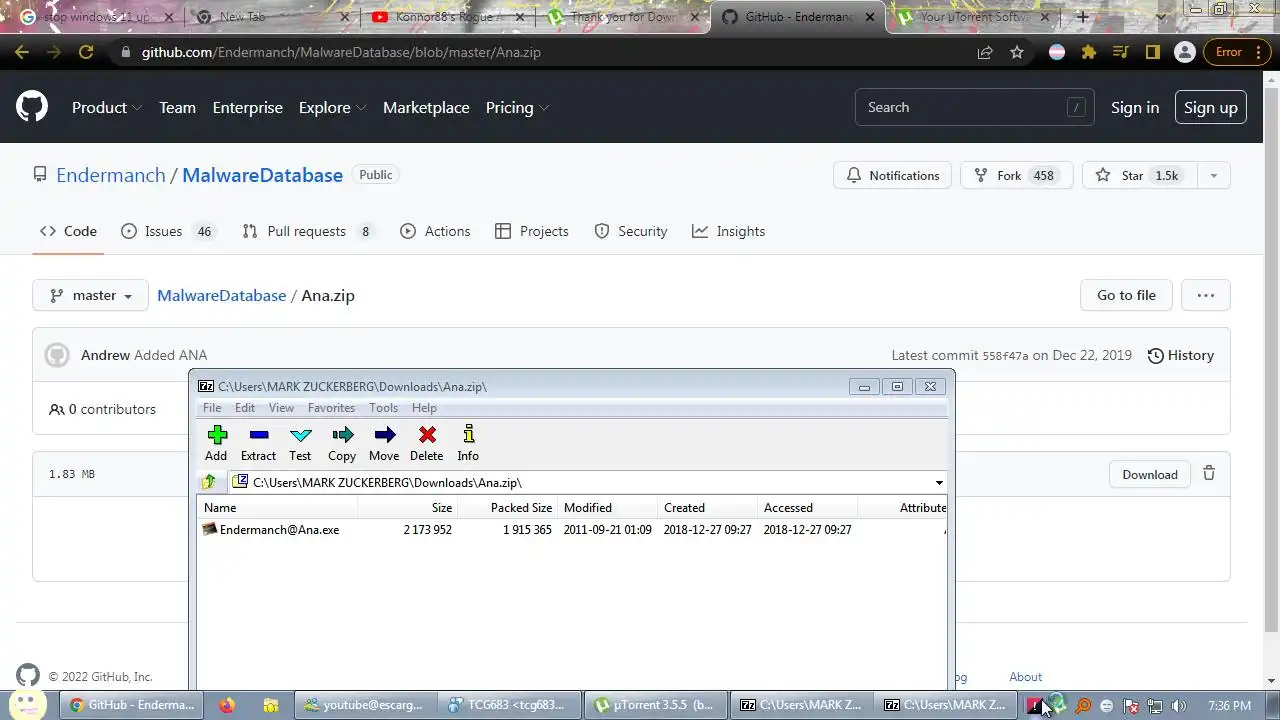Share this page via the address bar icon
Image resolution: width=1280 pixels, height=720 pixels.
click(985, 52)
